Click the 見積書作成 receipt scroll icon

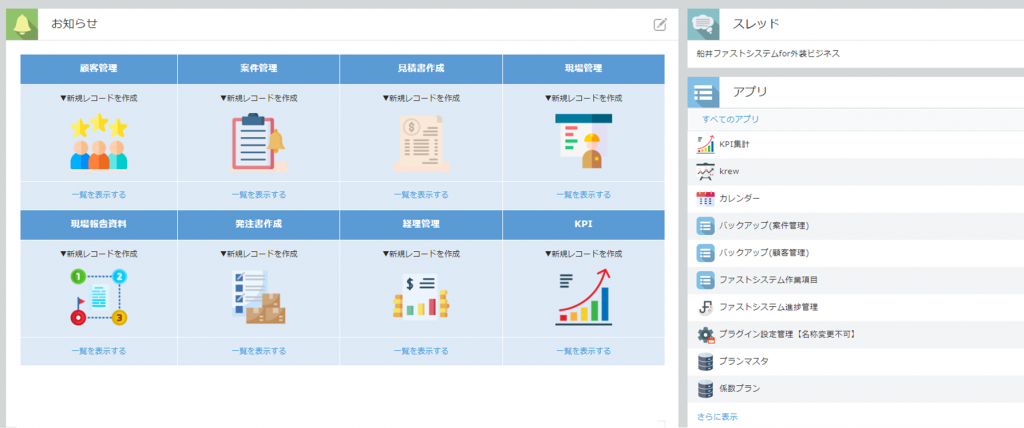tap(421, 142)
